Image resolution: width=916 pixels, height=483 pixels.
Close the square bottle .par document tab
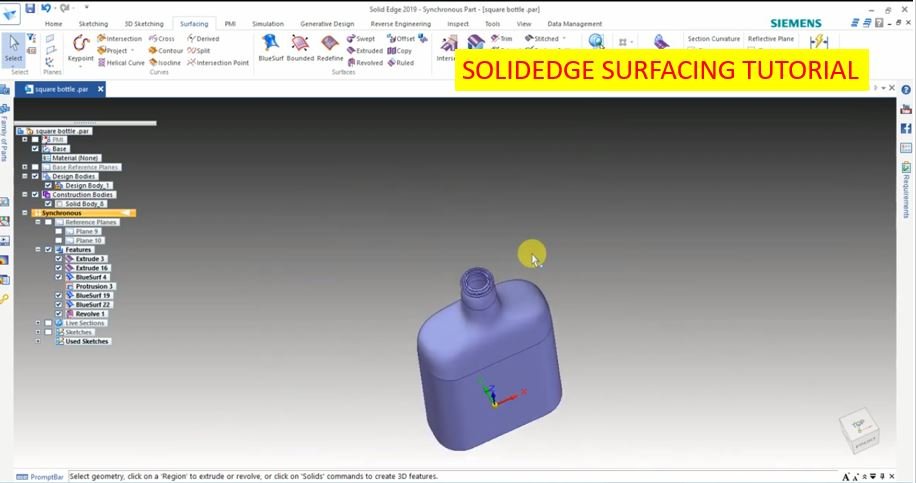click(x=100, y=89)
